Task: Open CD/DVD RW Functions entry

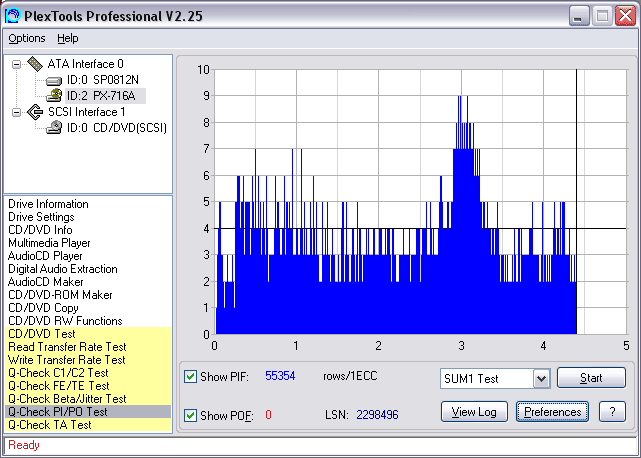Action: (x=65, y=321)
